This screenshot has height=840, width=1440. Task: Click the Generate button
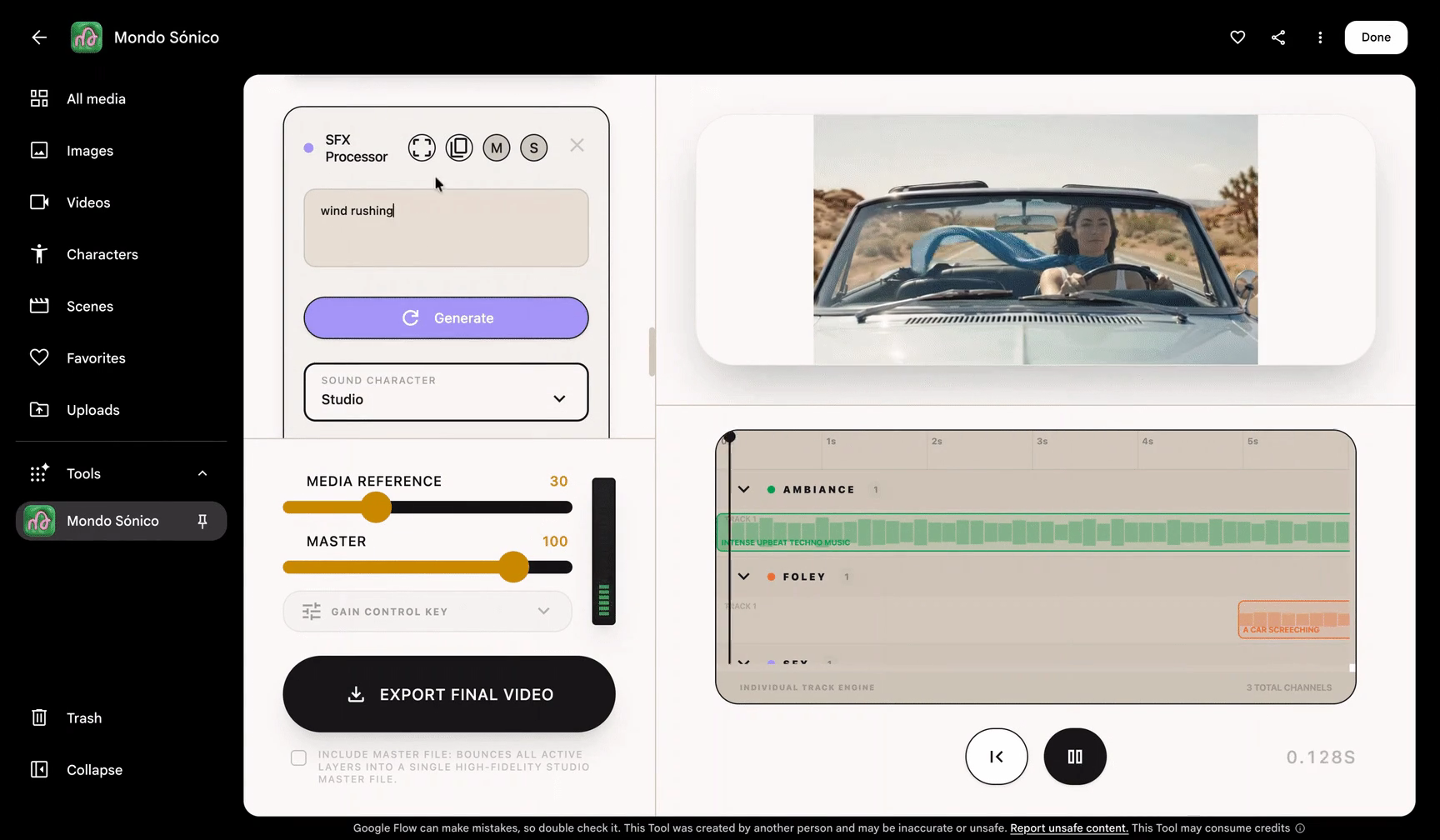point(446,317)
